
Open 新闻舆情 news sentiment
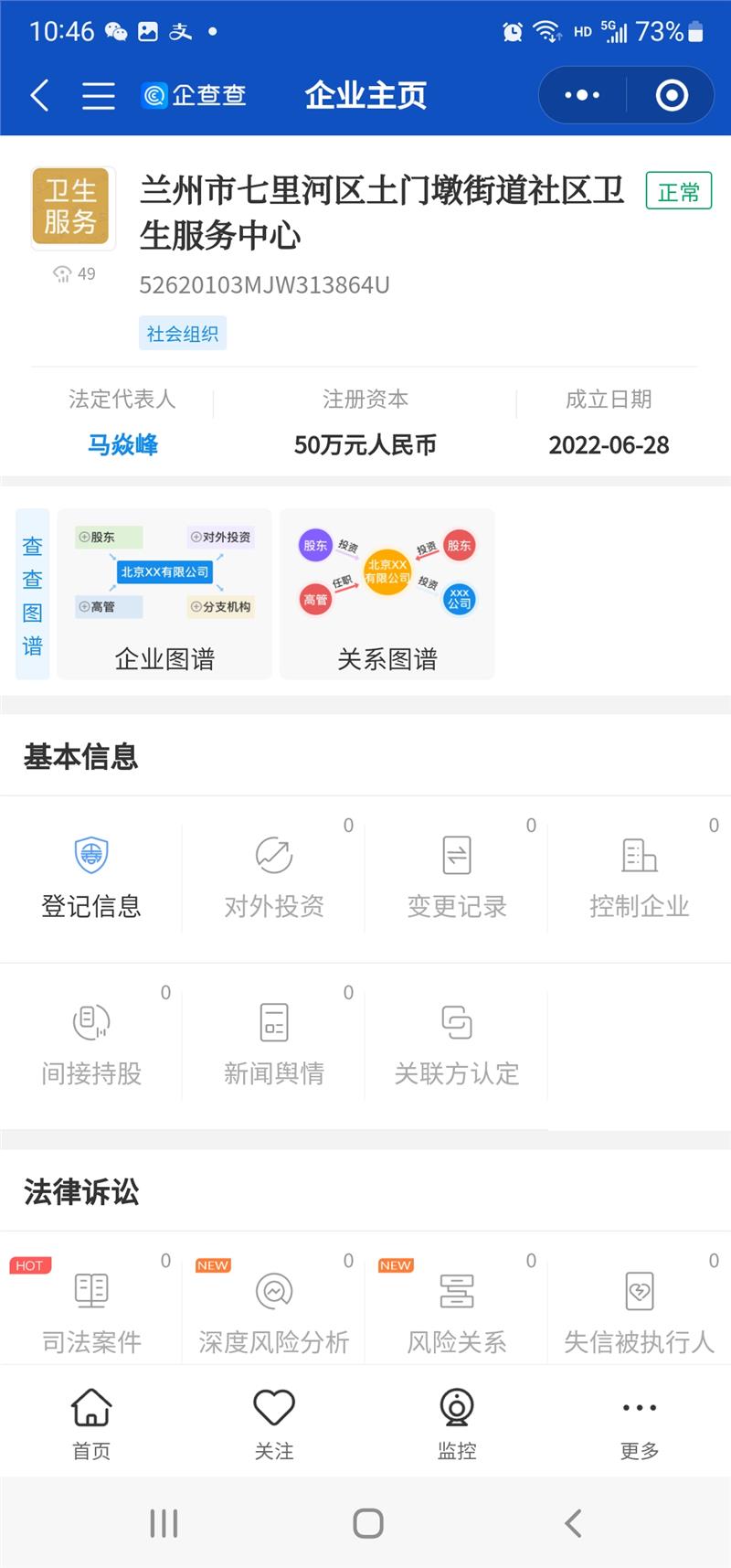coord(274,1043)
